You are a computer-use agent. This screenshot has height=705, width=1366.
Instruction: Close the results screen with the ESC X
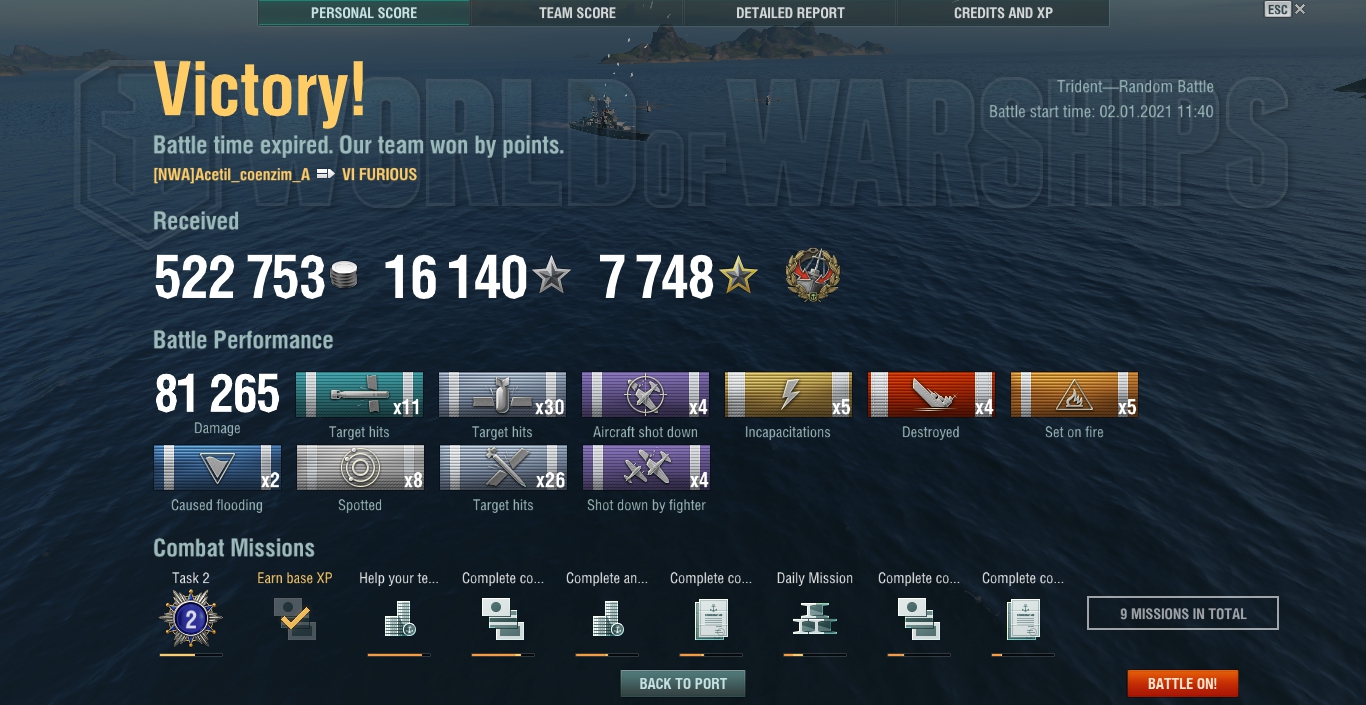(x=1299, y=9)
